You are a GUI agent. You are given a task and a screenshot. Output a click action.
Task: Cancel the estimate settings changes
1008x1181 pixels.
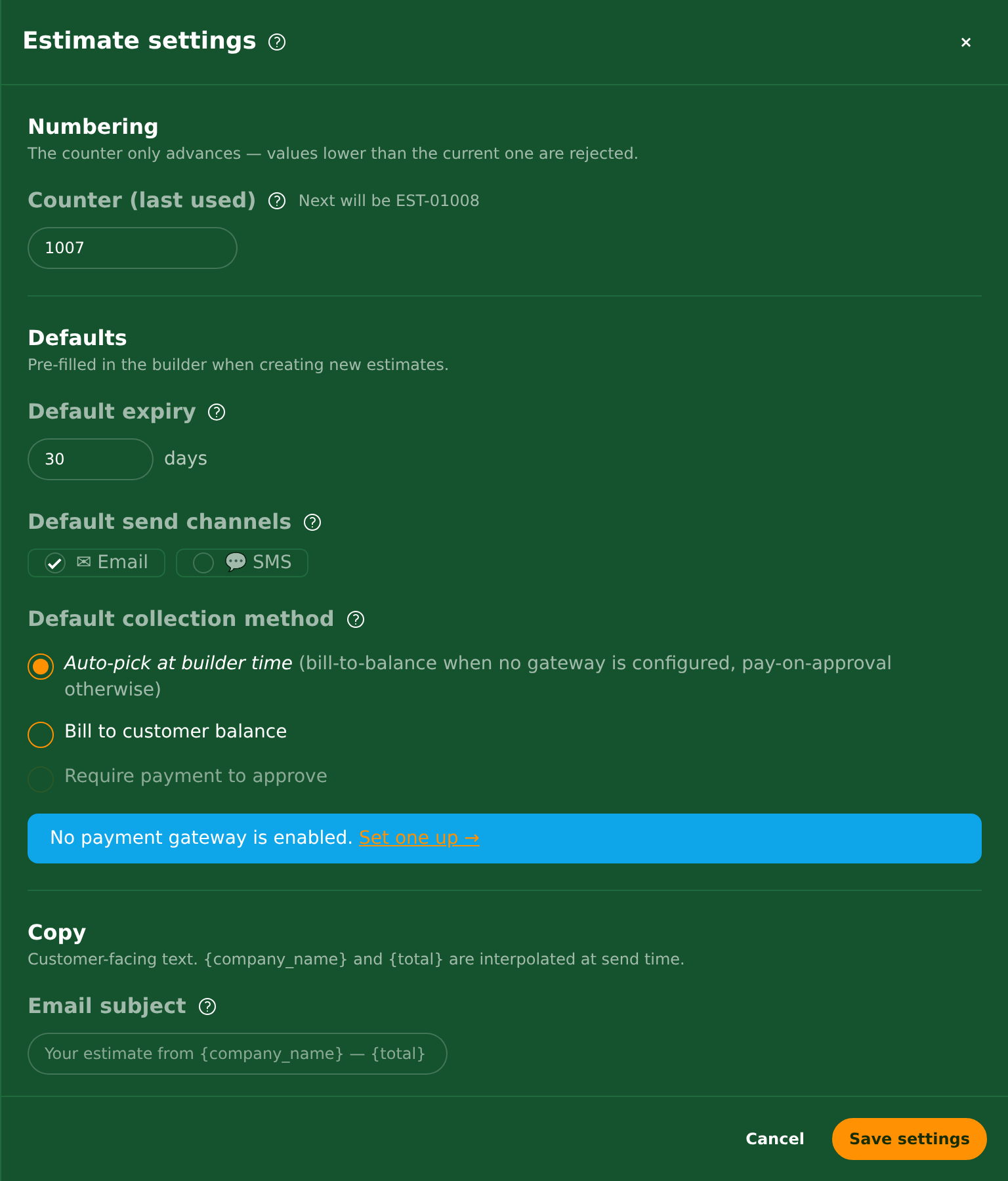(775, 1139)
